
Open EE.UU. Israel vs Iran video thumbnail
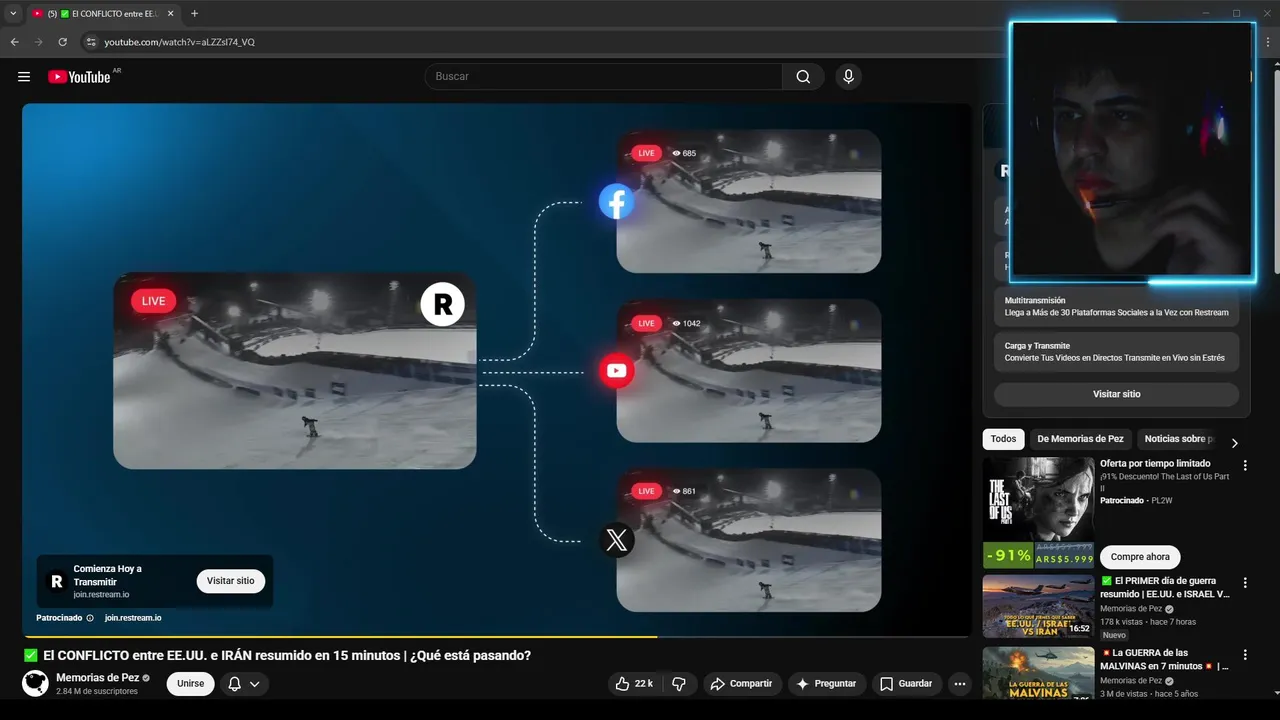[1038, 606]
